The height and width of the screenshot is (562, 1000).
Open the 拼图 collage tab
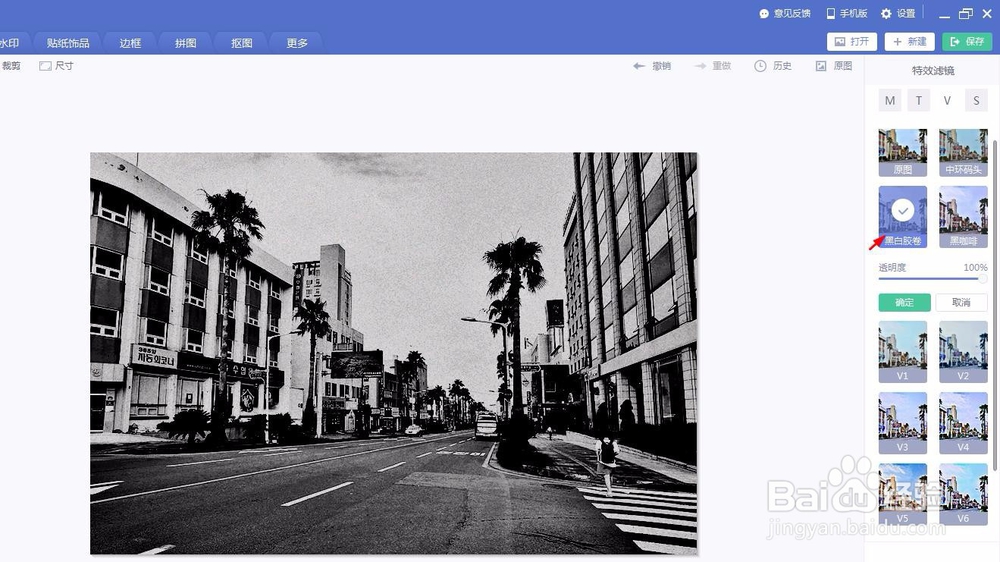pos(186,43)
